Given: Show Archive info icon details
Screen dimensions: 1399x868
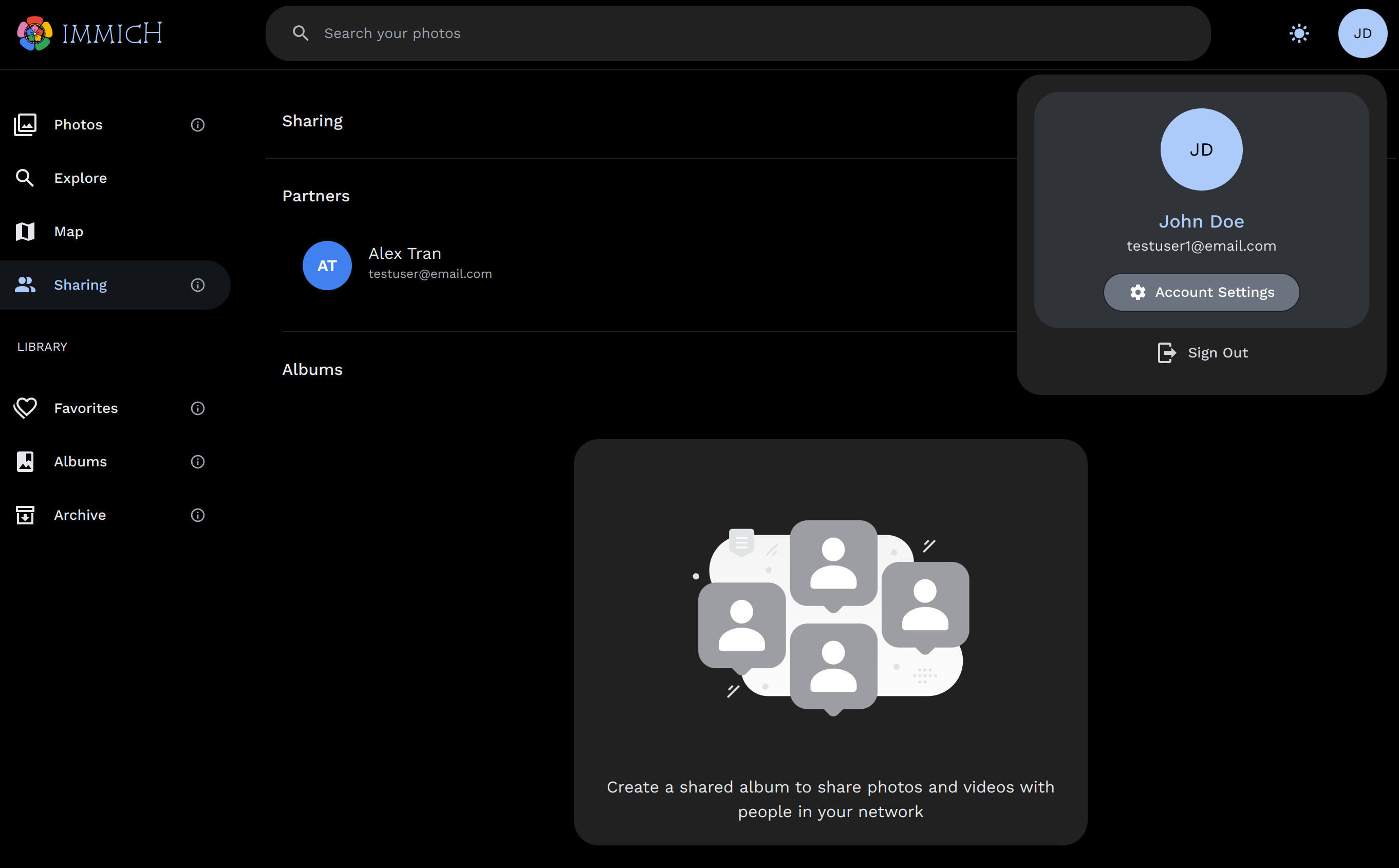Looking at the screenshot, I should (x=197, y=515).
